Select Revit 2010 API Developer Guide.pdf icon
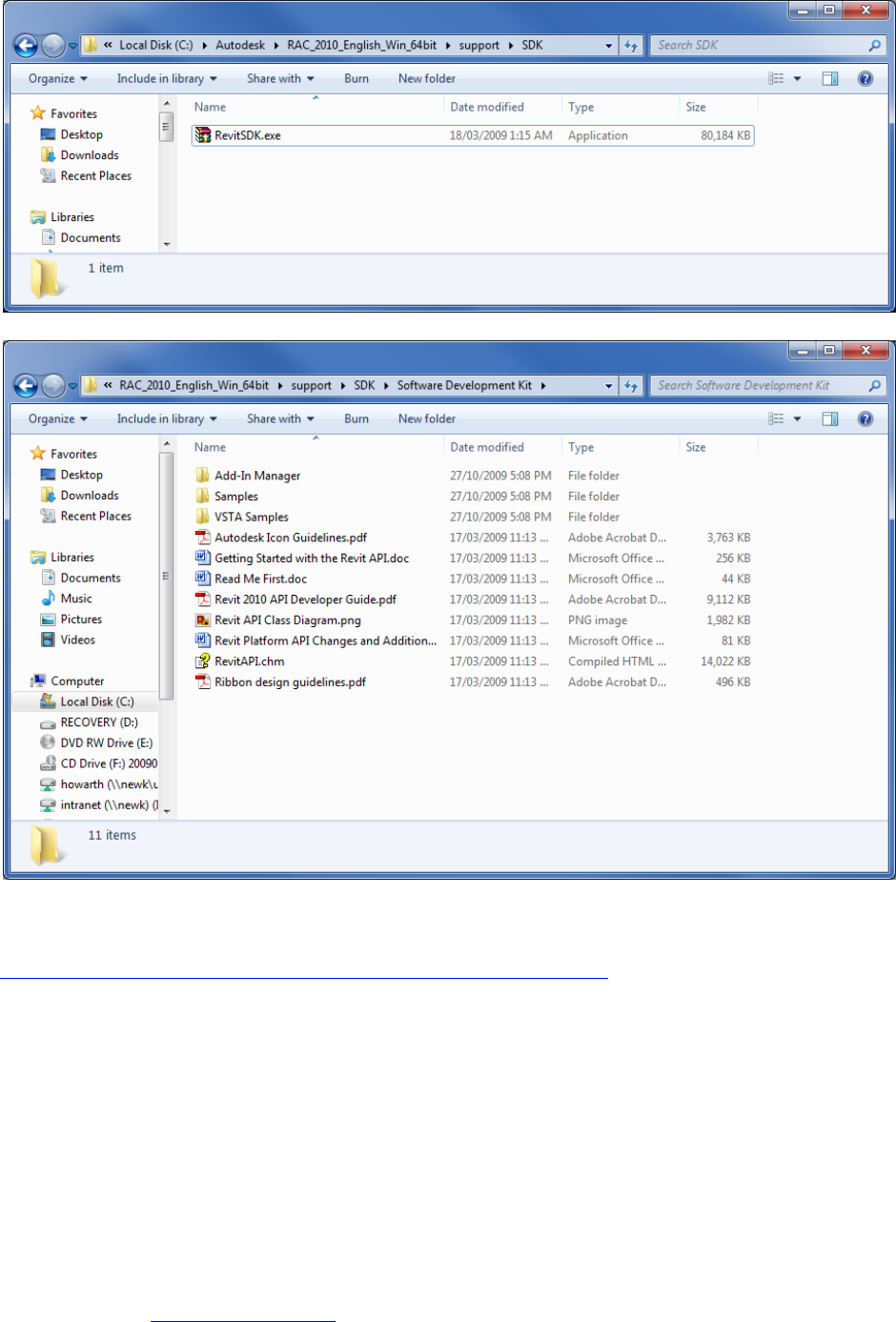 [x=203, y=600]
